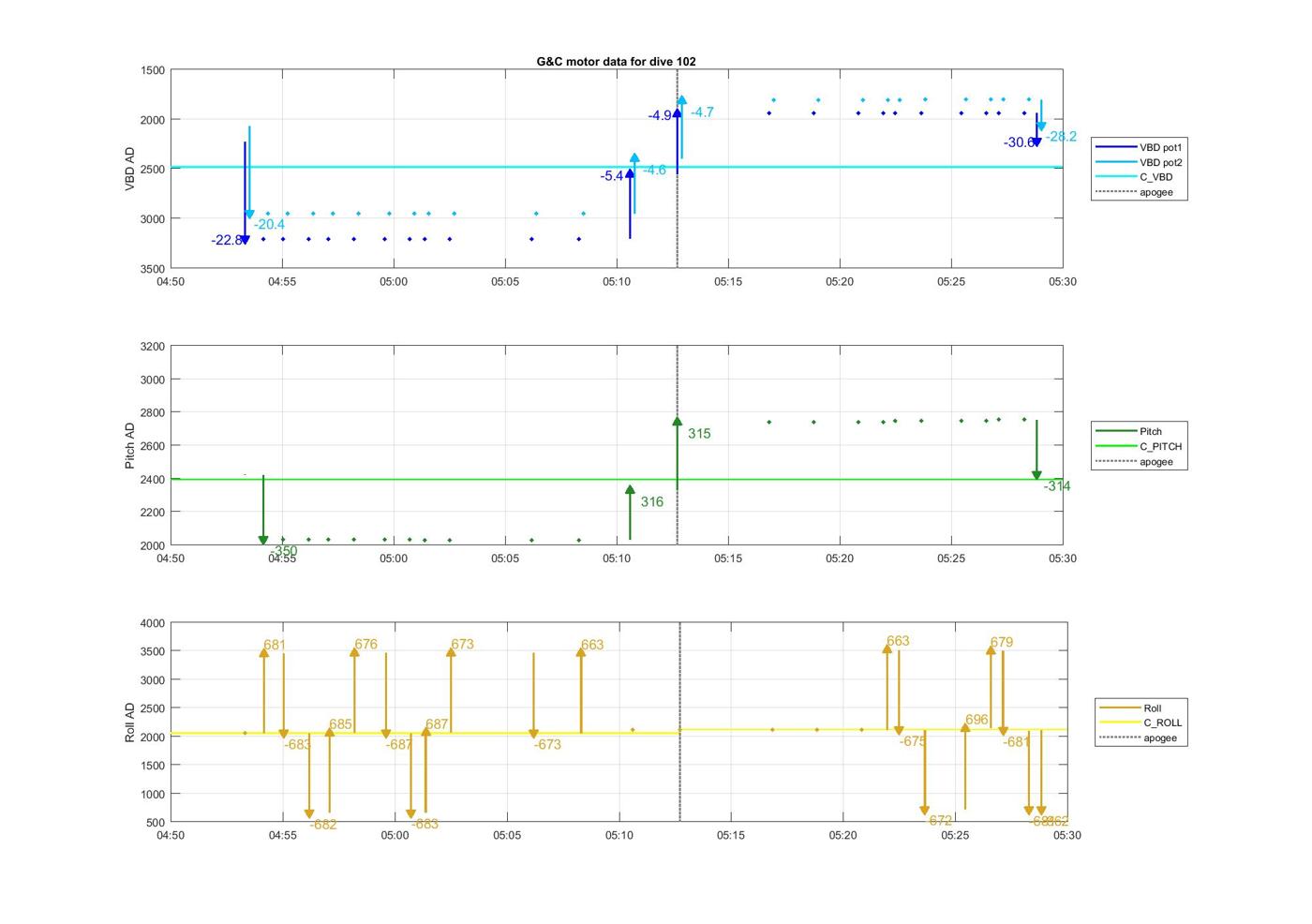Click the -682 roll annotation
Image resolution: width=1312 pixels, height=924 pixels.
(323, 826)
